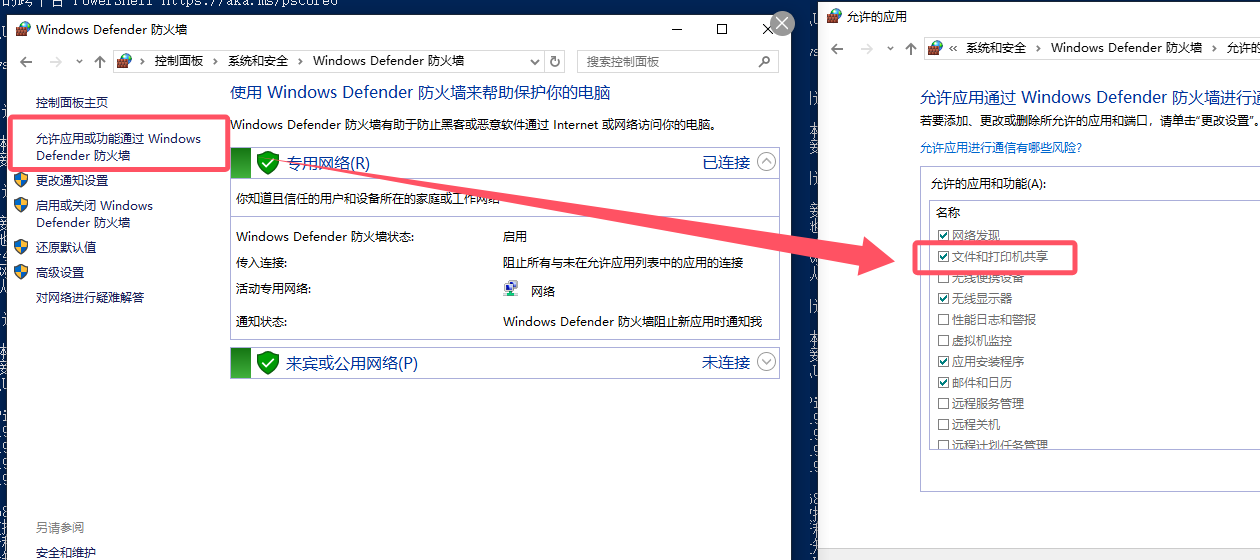
Task: Click the shield icon beside 更改通知设置
Action: click(21, 180)
